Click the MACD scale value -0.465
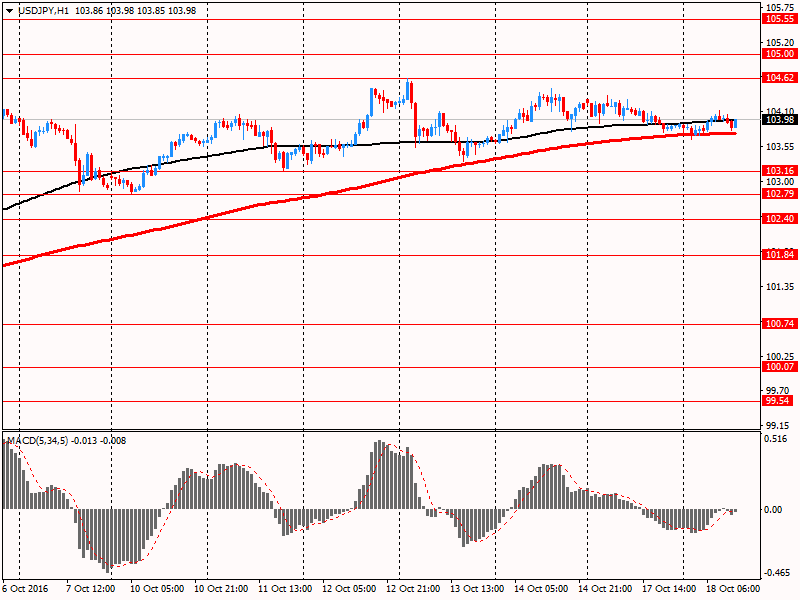Screen dimensions: 800x600 tap(778, 573)
